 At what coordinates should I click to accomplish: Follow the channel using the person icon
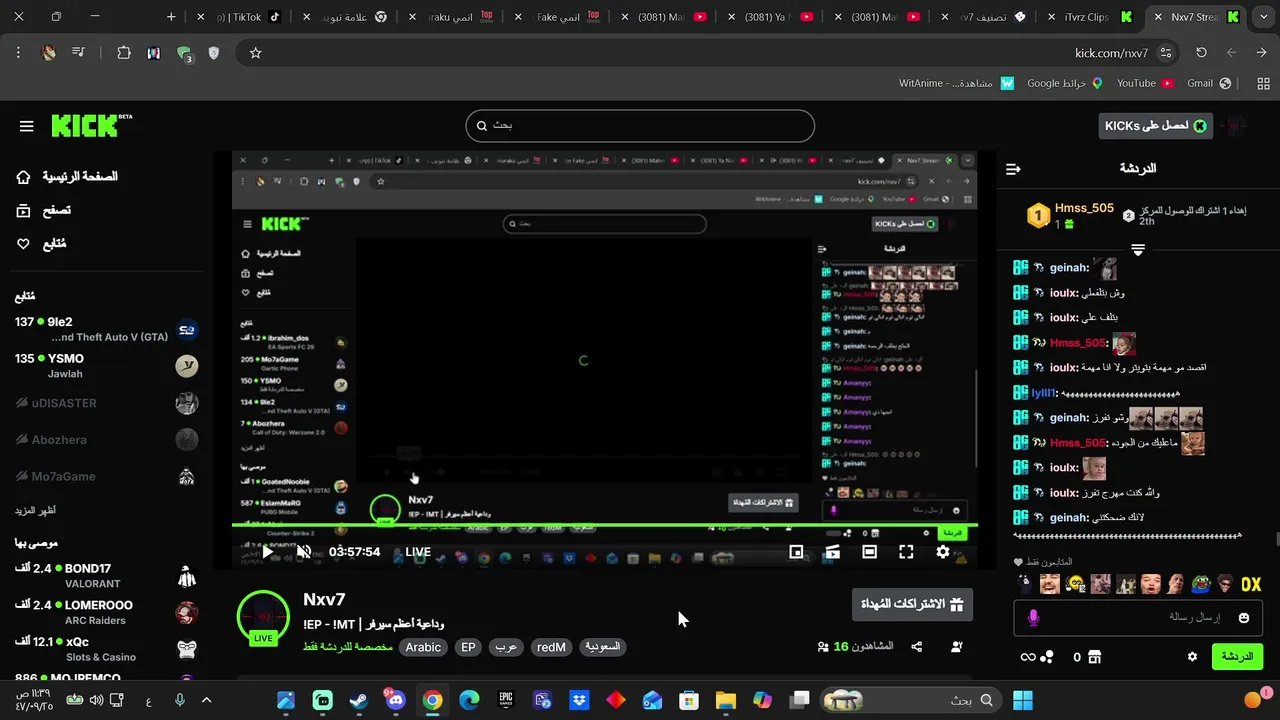(956, 647)
